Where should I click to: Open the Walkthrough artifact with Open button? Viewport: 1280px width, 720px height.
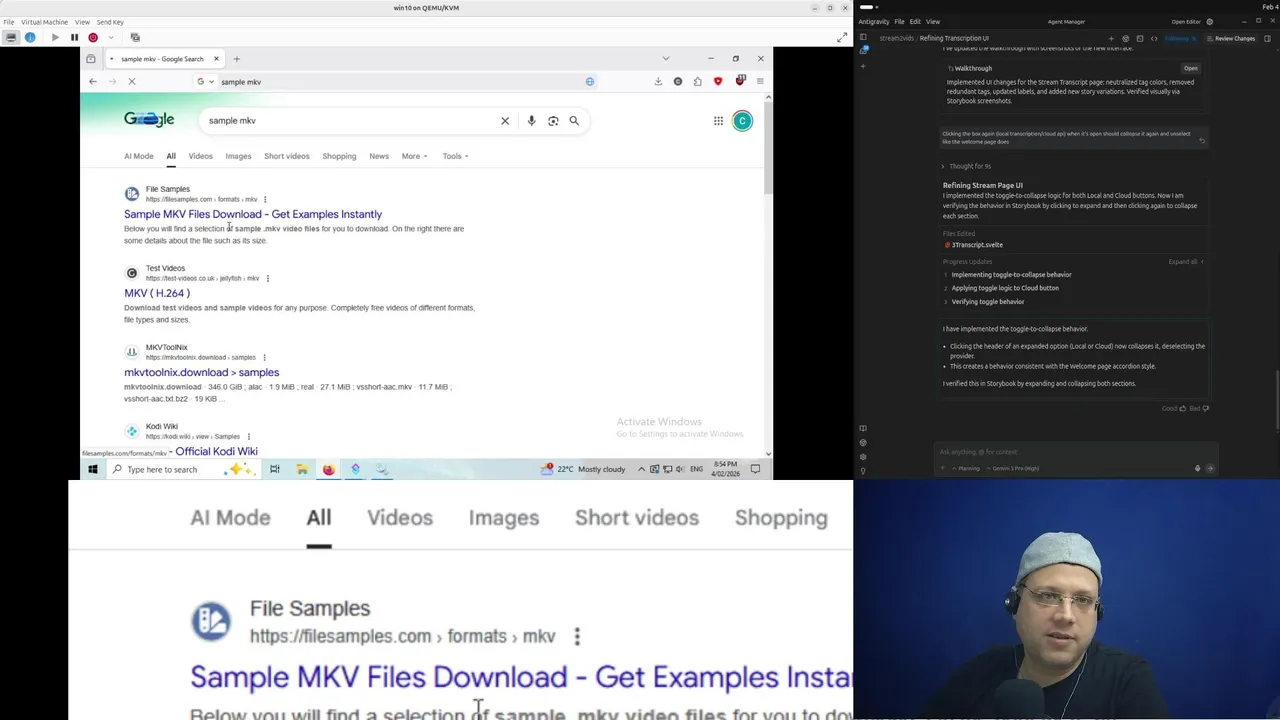[x=1190, y=68]
